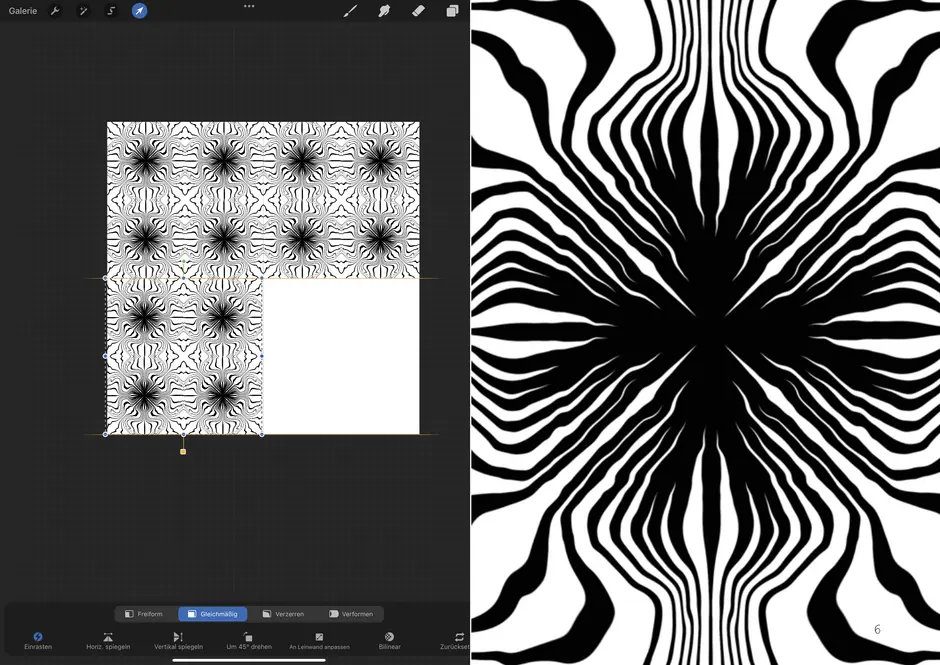Return to the Galerie
940x665 pixels.
[x=23, y=11]
